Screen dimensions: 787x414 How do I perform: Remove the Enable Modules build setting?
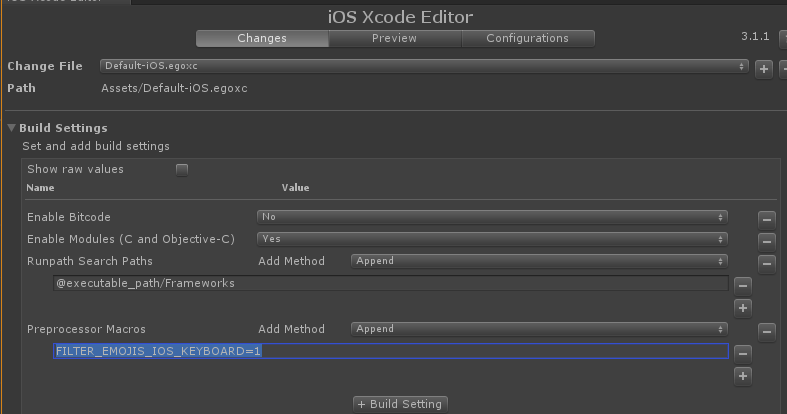pos(766,240)
